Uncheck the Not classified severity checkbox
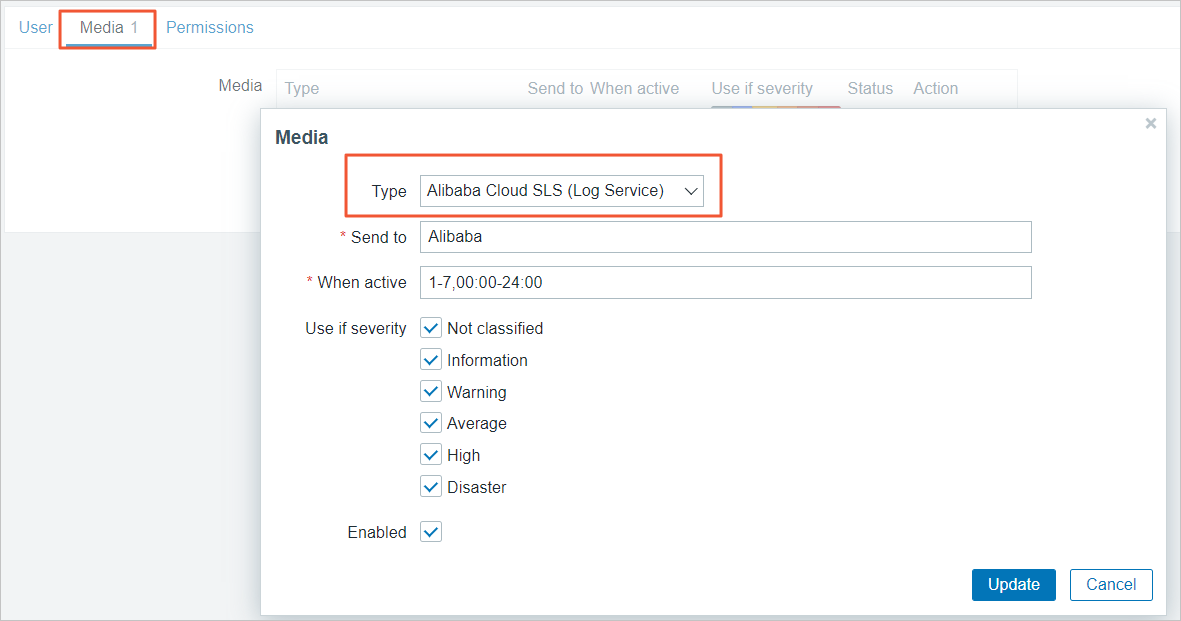Image resolution: width=1181 pixels, height=621 pixels. pos(431,328)
